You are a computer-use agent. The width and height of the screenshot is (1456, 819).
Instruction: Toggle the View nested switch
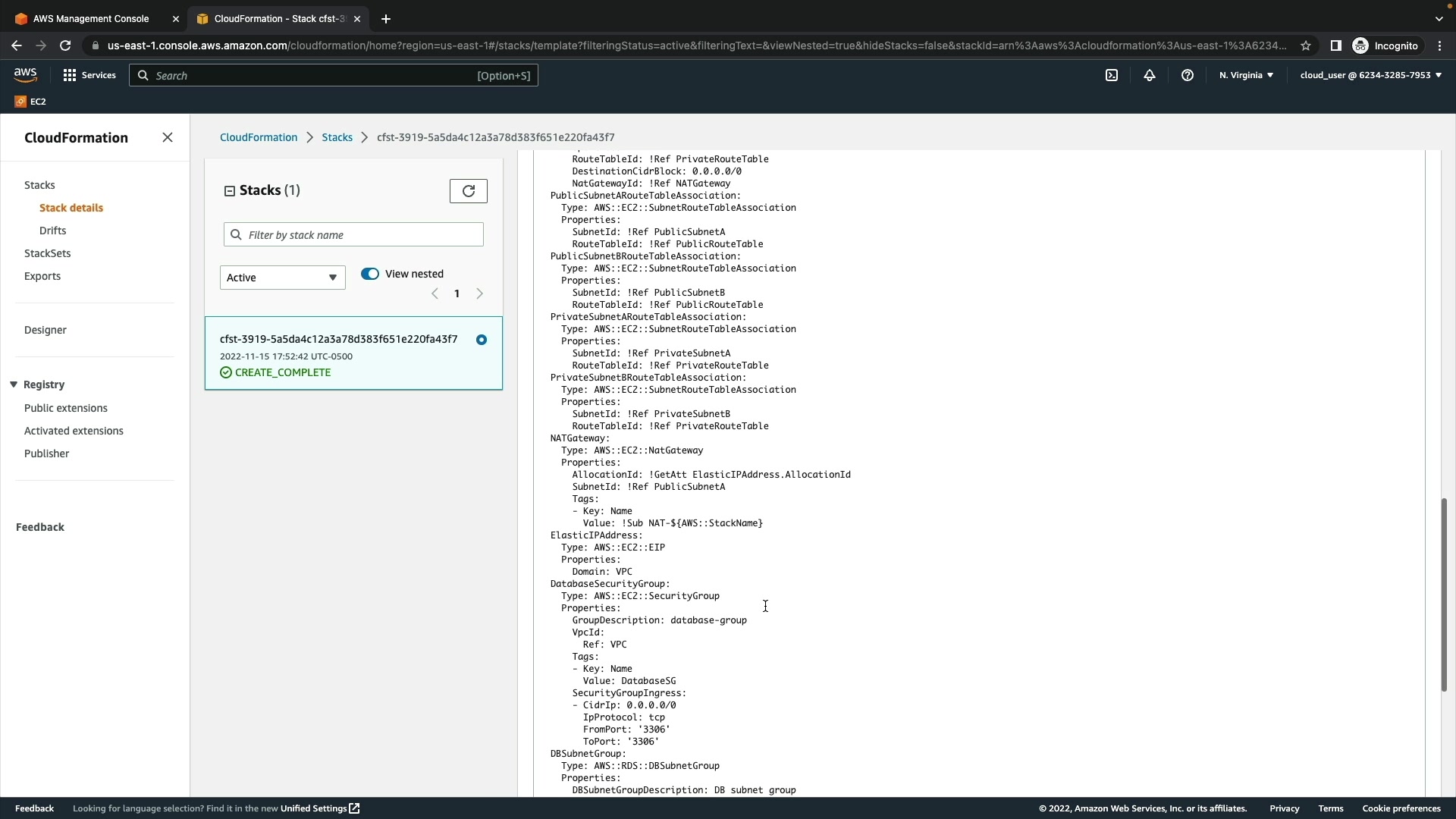coord(370,274)
